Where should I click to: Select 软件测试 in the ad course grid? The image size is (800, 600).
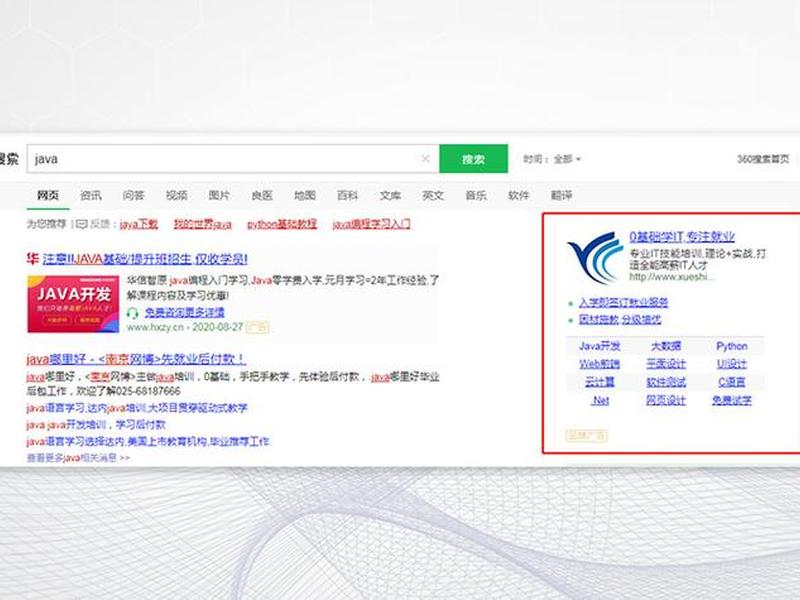coord(666,382)
